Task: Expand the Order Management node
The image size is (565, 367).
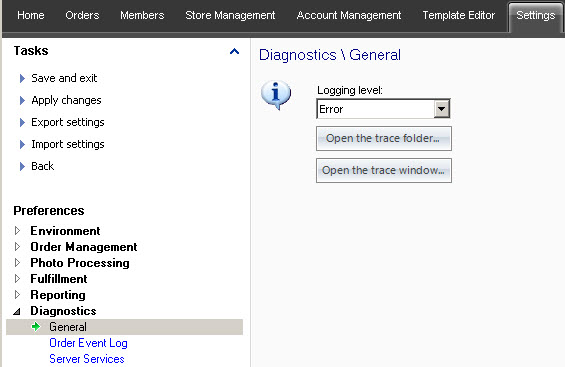Action: pyautogui.click(x=17, y=247)
